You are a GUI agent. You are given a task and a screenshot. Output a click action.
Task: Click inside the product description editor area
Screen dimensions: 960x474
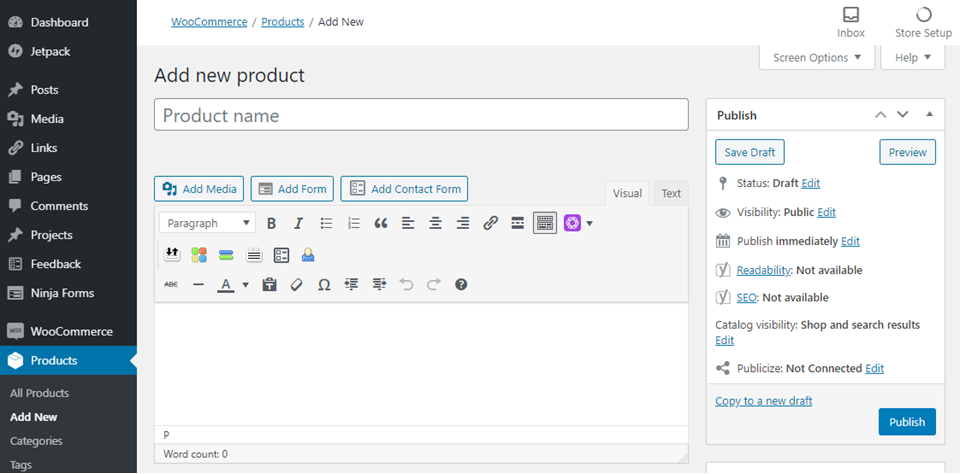pos(421,364)
